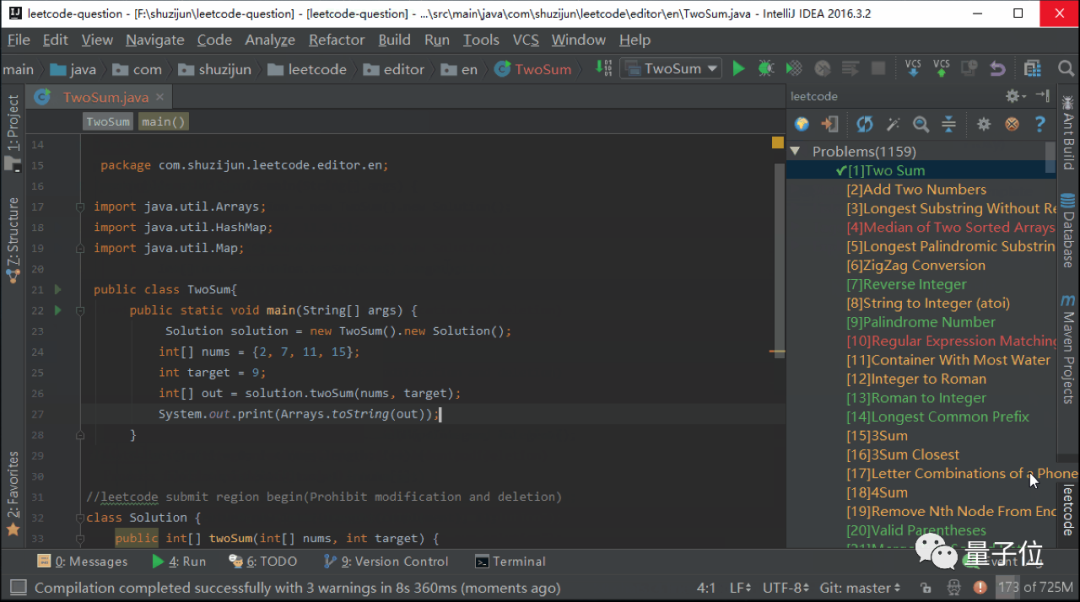Viewport: 1080px width, 602px height.
Task: Open the TwoSum run configuration dropdown
Action: tap(670, 69)
